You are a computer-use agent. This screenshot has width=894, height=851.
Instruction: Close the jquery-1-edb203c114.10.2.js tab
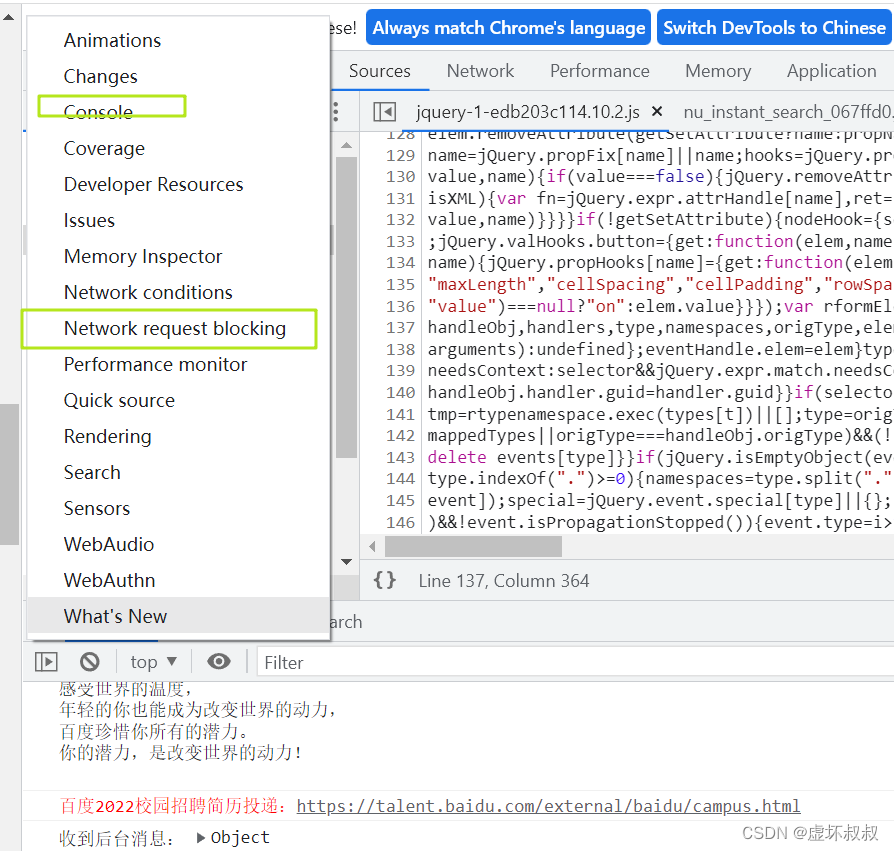tap(657, 111)
